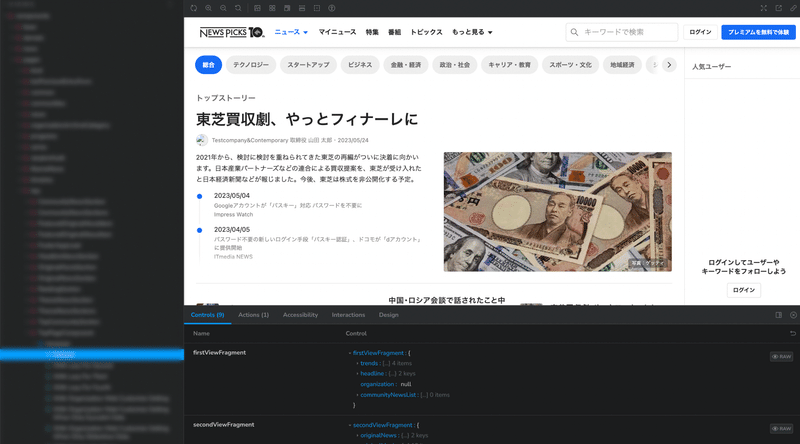800x444 pixels.
Task: Open the ニュース dropdown in the header
Action: [x=291, y=32]
